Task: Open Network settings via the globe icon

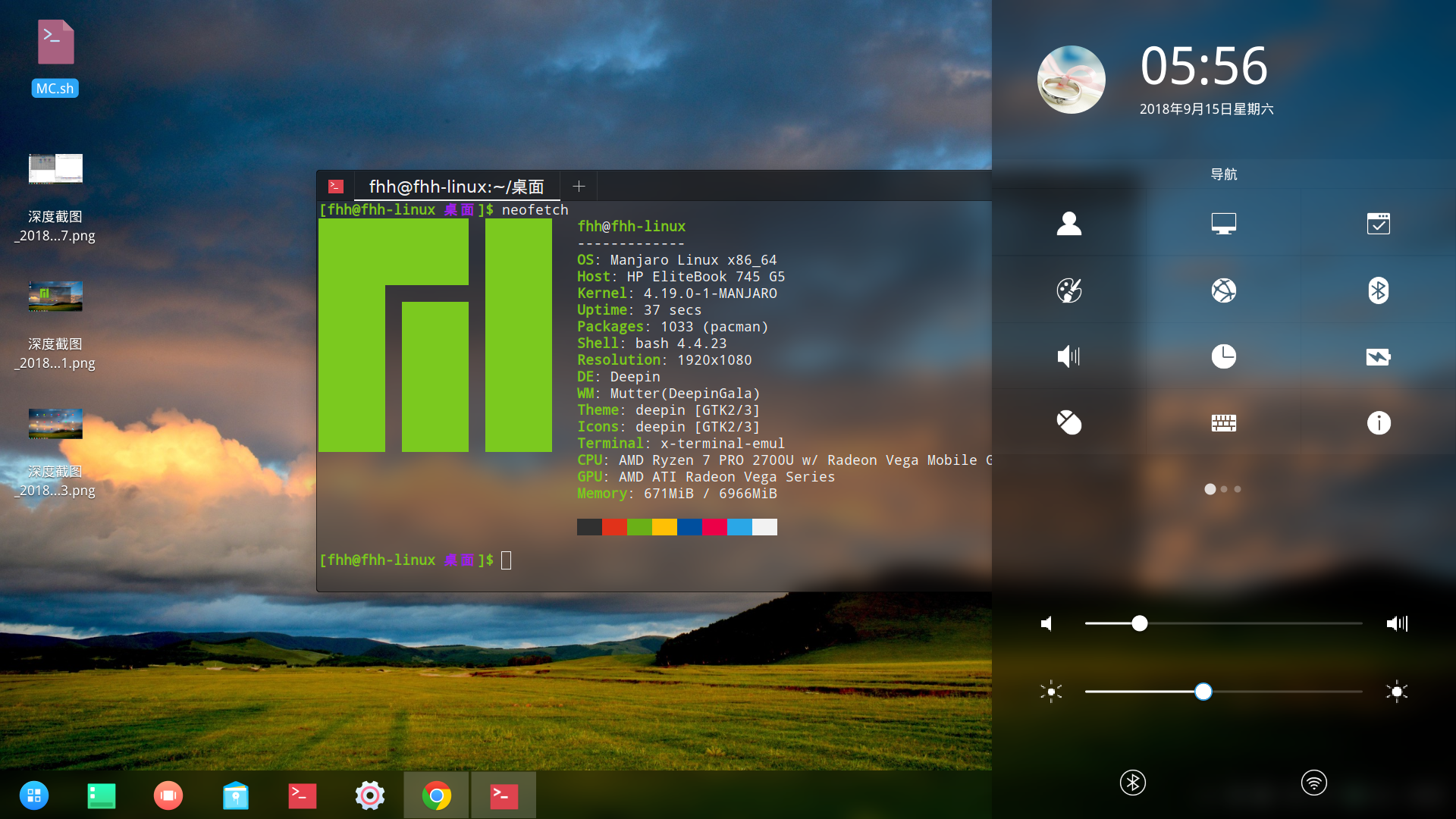Action: click(1225, 290)
